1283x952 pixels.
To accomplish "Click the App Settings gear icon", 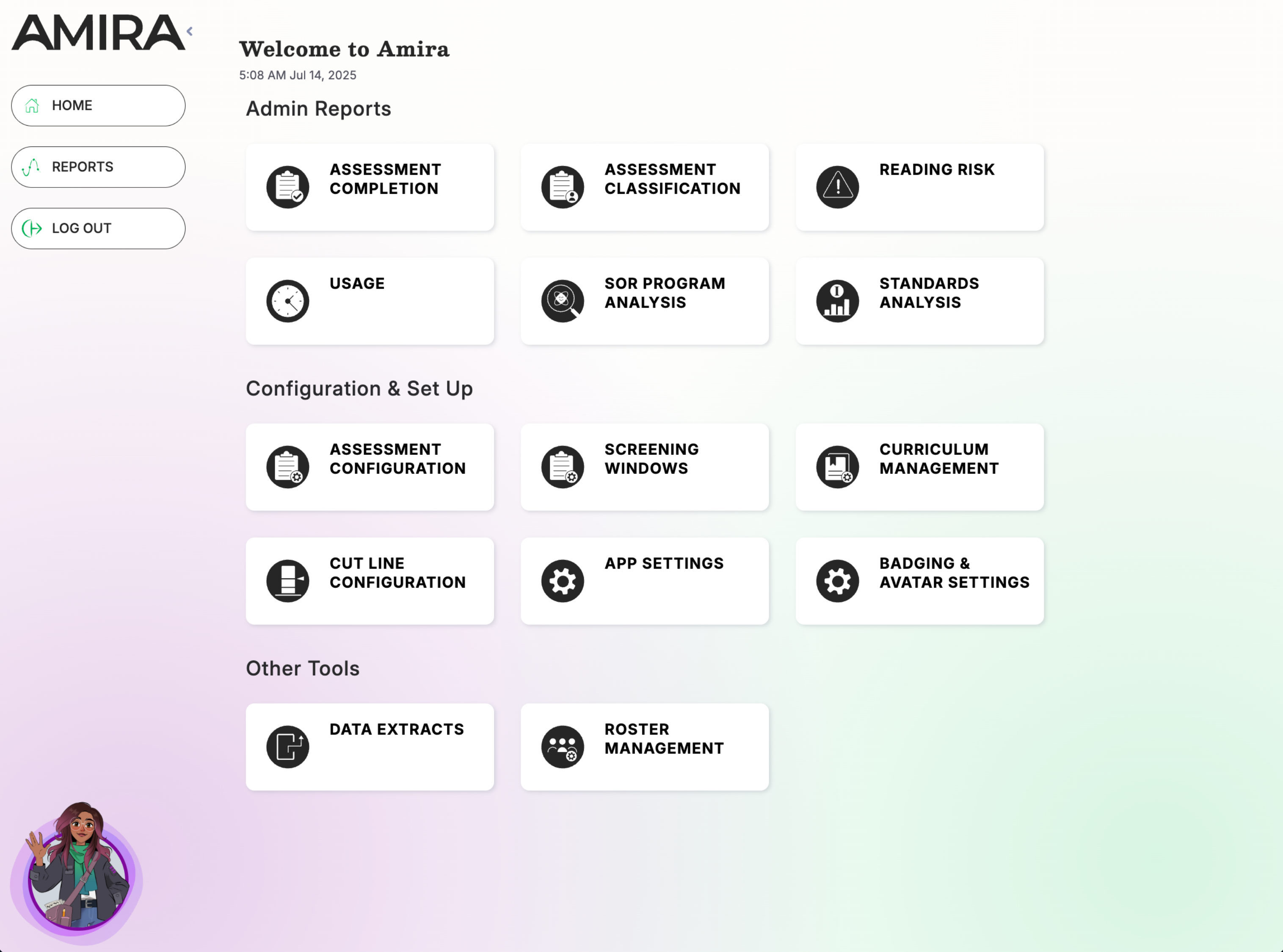I will tap(563, 581).
